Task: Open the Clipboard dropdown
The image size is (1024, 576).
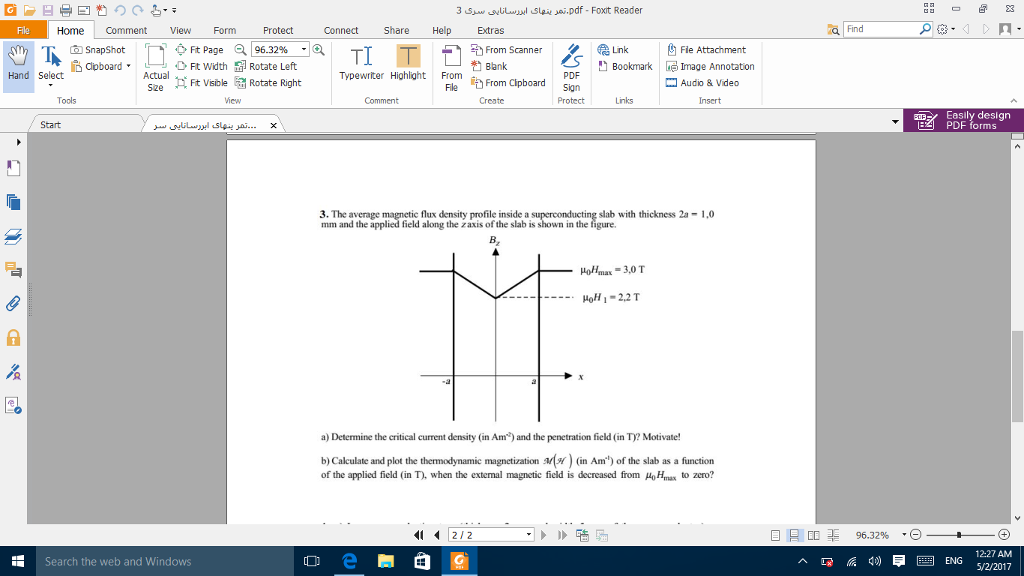Action: (x=129, y=66)
